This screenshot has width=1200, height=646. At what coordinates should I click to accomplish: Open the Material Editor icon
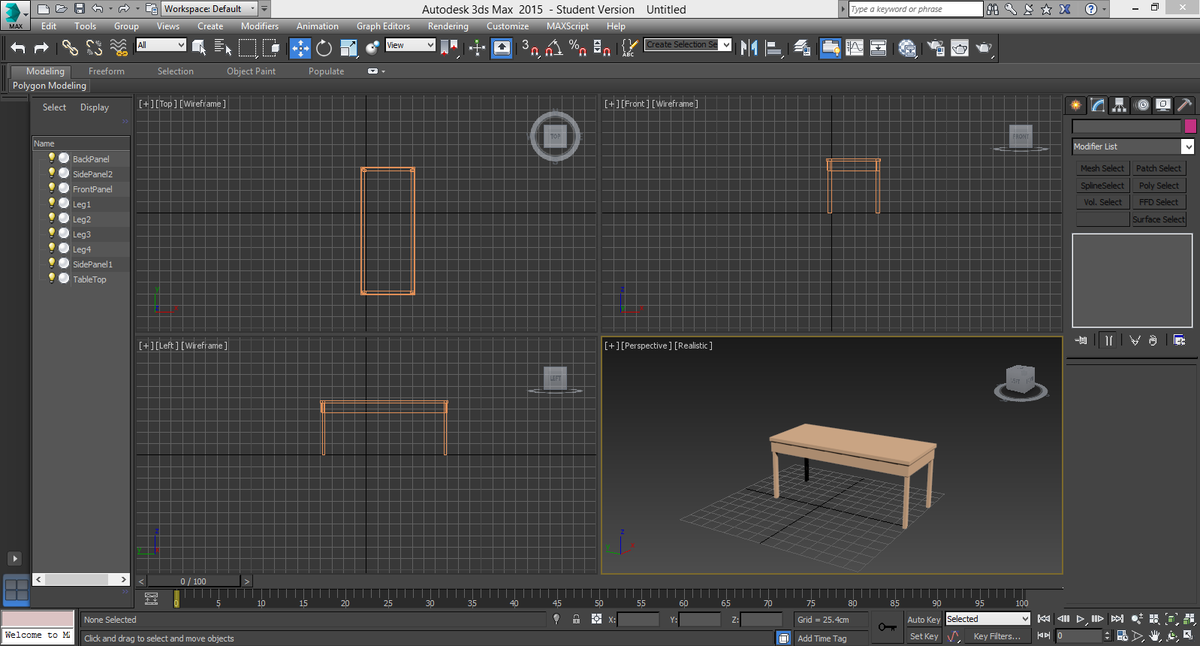coord(907,47)
